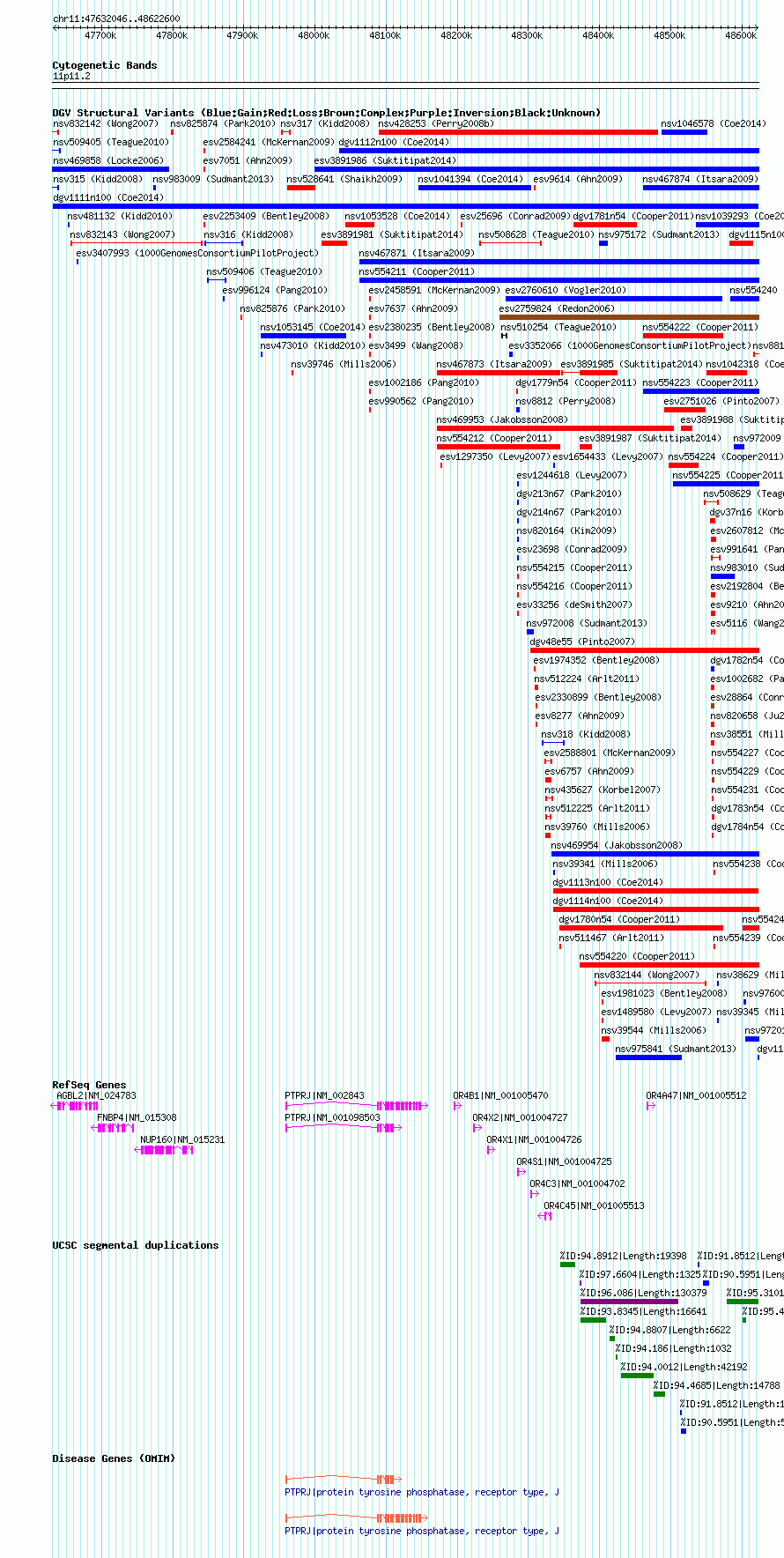Open variant nsv975841 (Sudmant2013)
The width and height of the screenshot is (784, 1558).
pos(677,1049)
